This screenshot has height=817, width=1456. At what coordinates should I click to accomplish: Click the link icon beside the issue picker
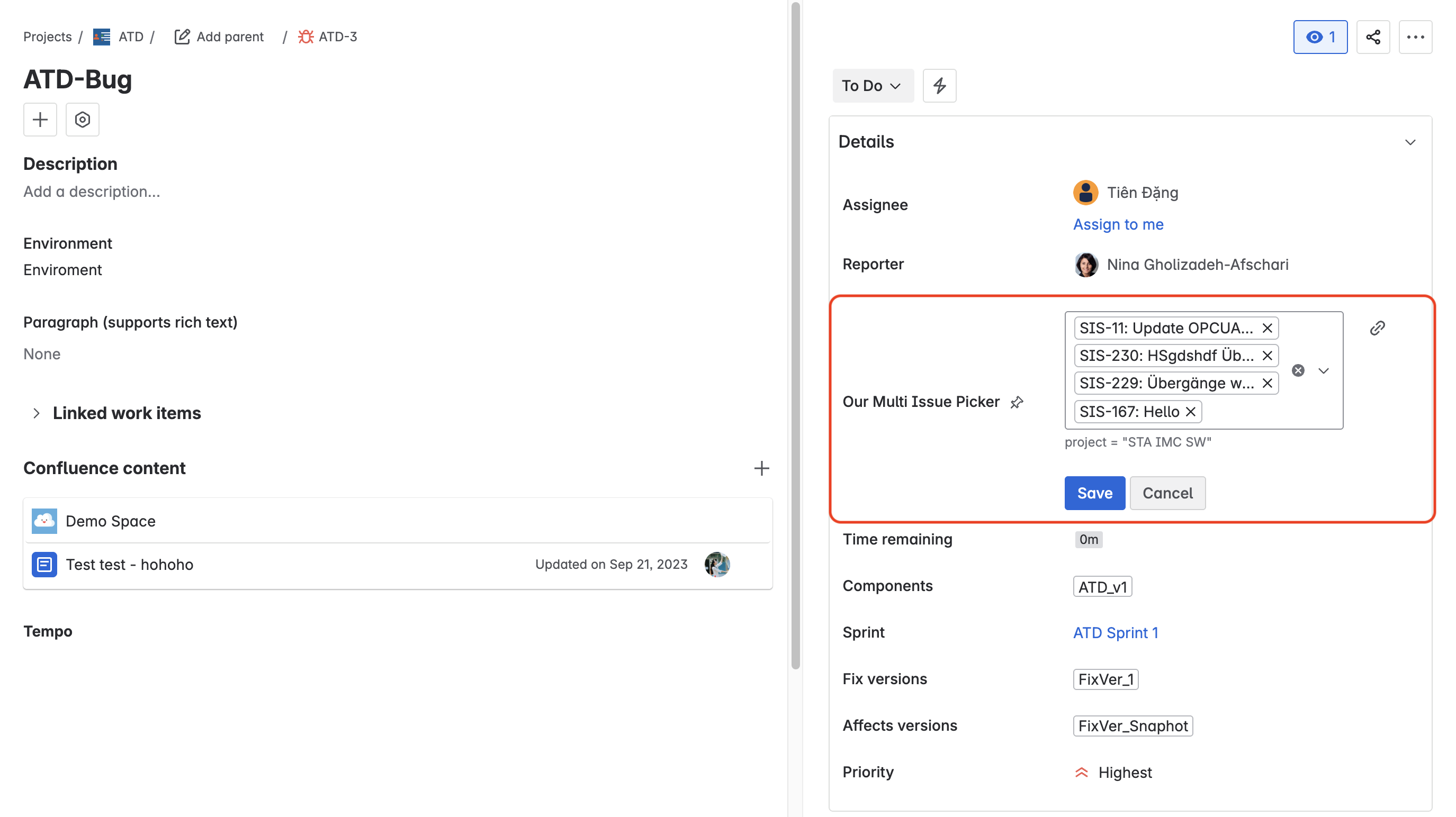(x=1377, y=328)
